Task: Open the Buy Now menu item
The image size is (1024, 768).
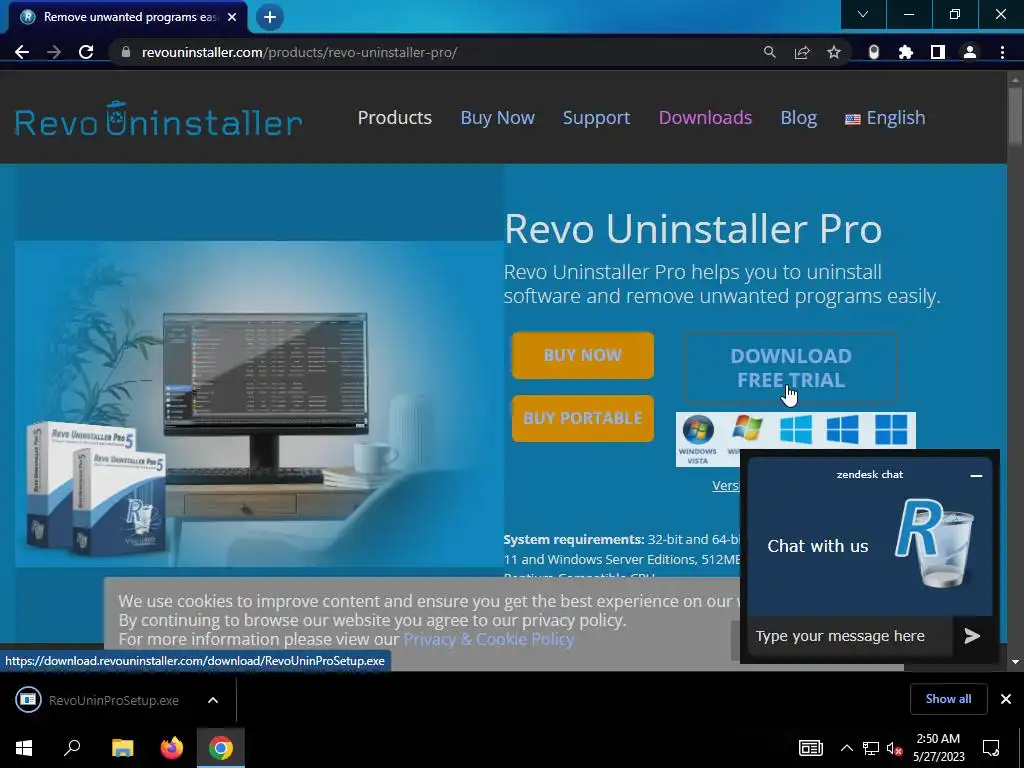Action: tap(498, 118)
